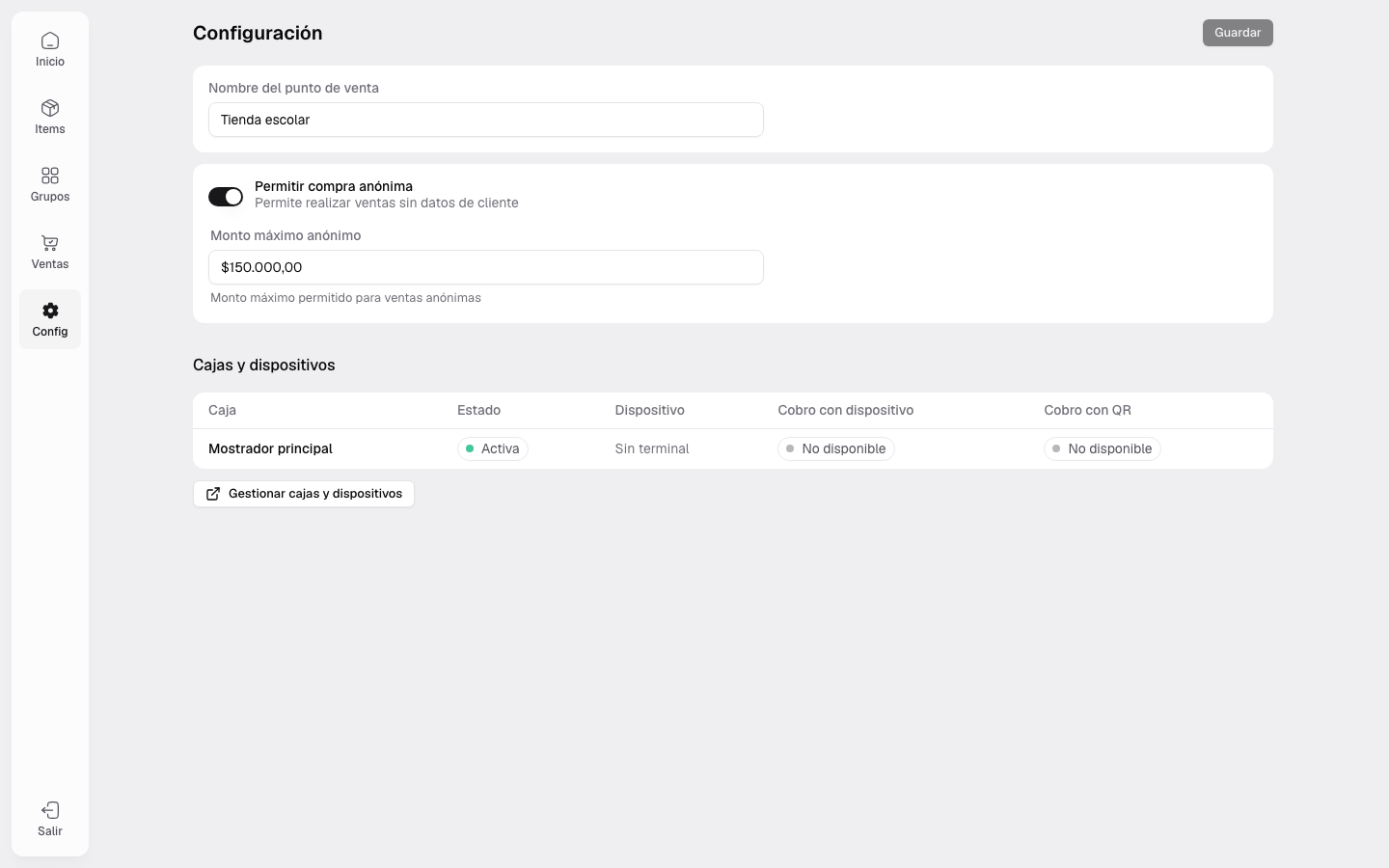Select the Mostrador principal row name
The height and width of the screenshot is (868, 1389).
tap(270, 448)
